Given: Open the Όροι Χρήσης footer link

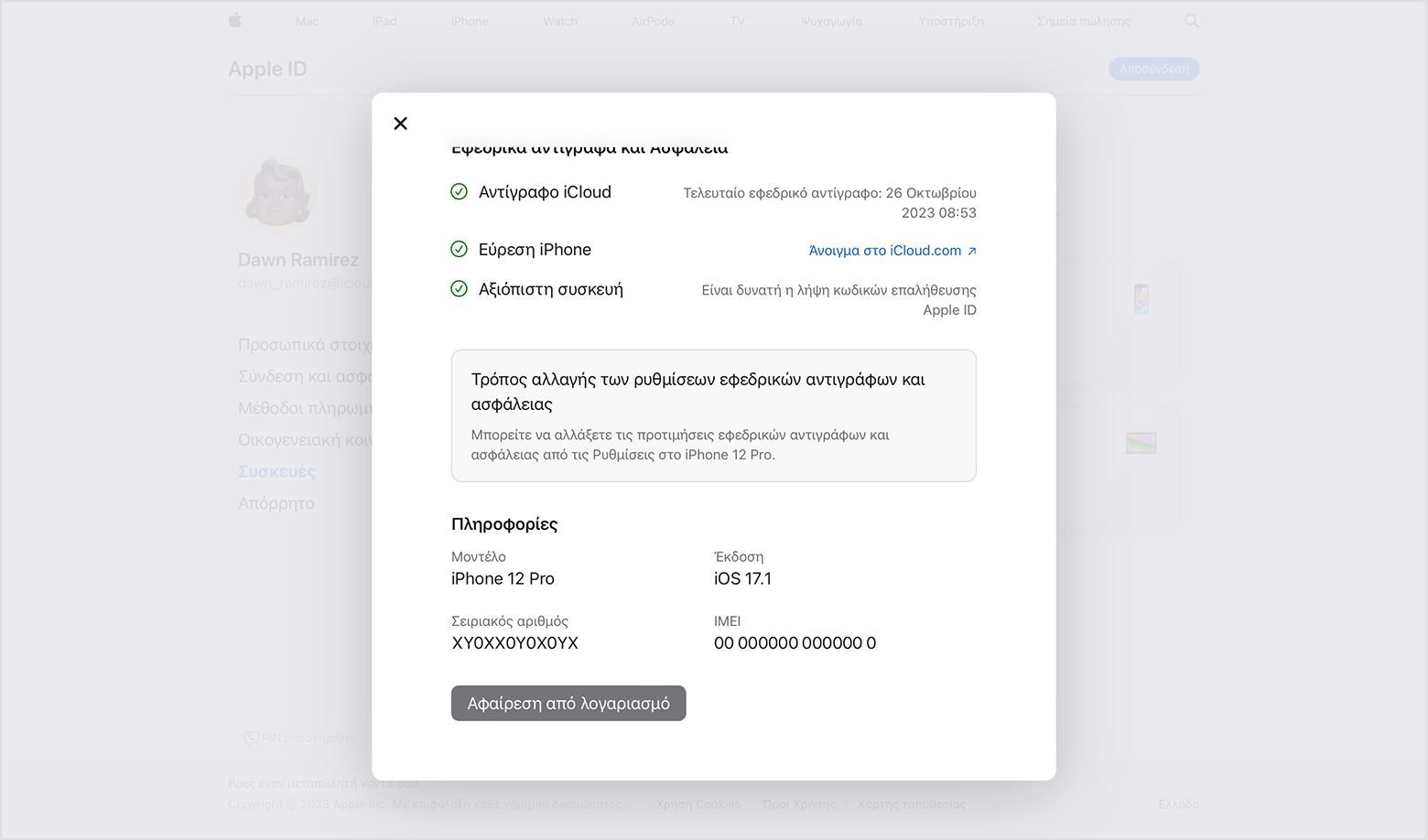Looking at the screenshot, I should coord(799,804).
